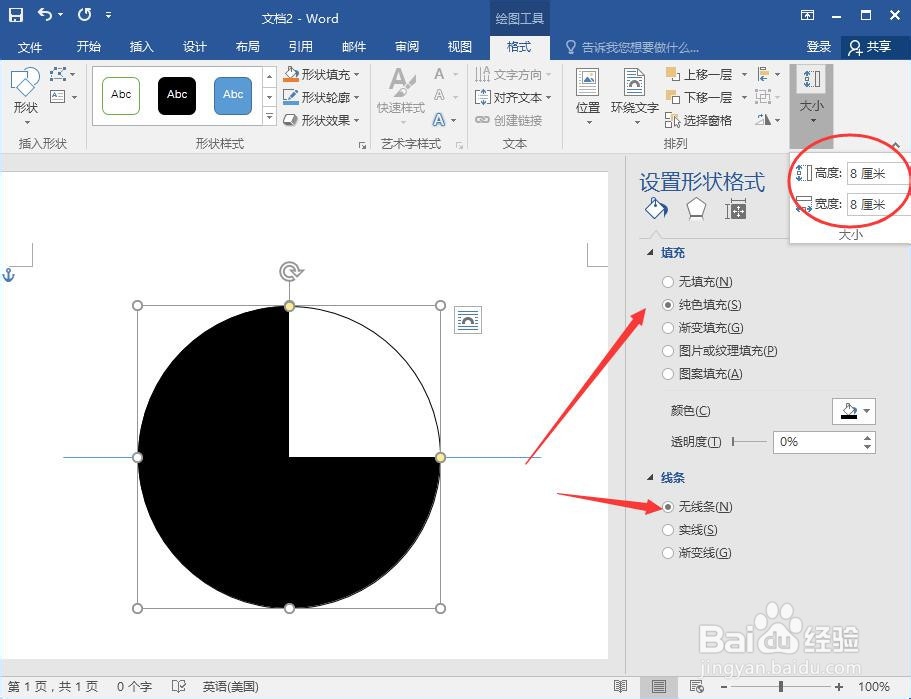Click the 登录 sign-in link
The height and width of the screenshot is (699, 911).
(x=818, y=46)
